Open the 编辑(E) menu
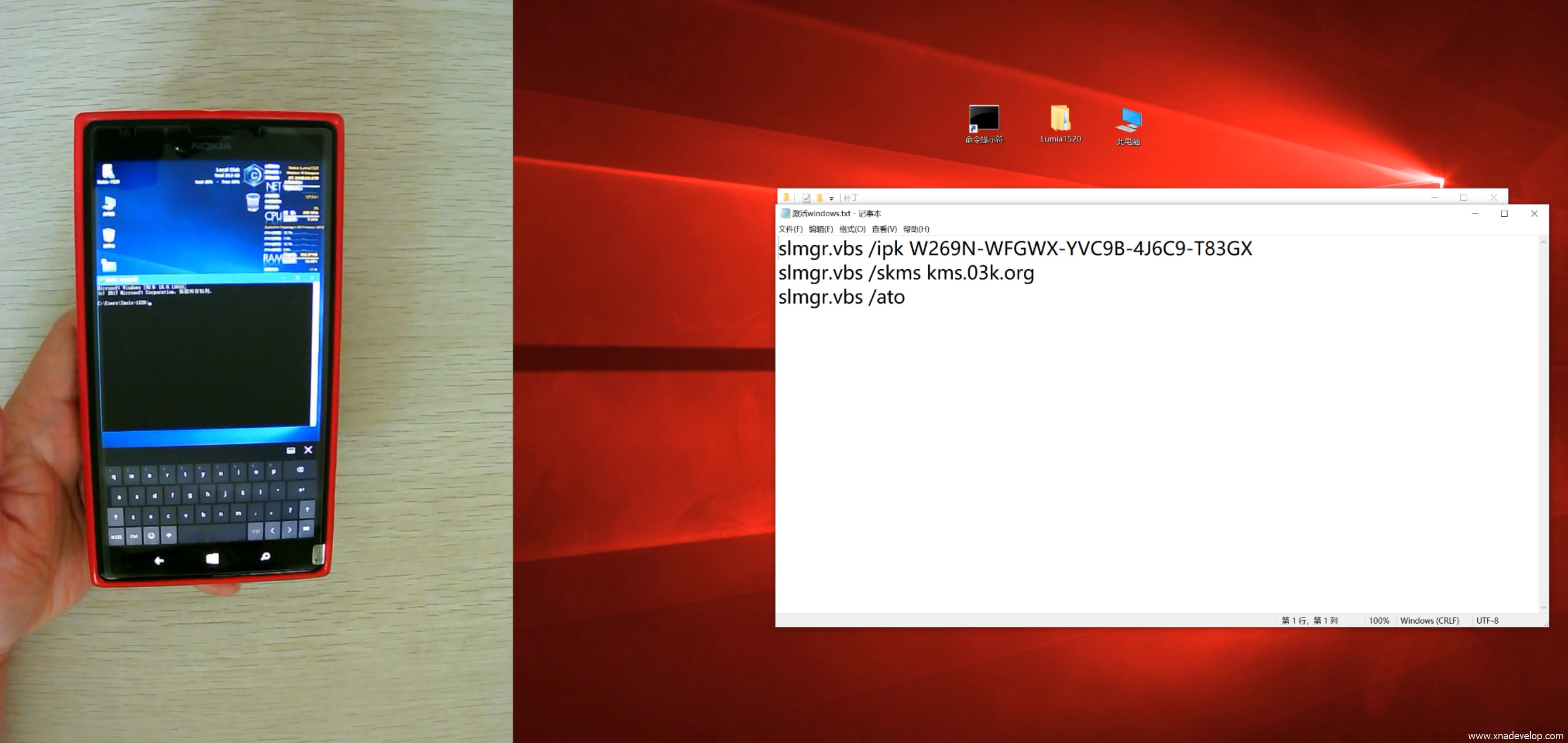The width and height of the screenshot is (1568, 743). pyautogui.click(x=821, y=229)
